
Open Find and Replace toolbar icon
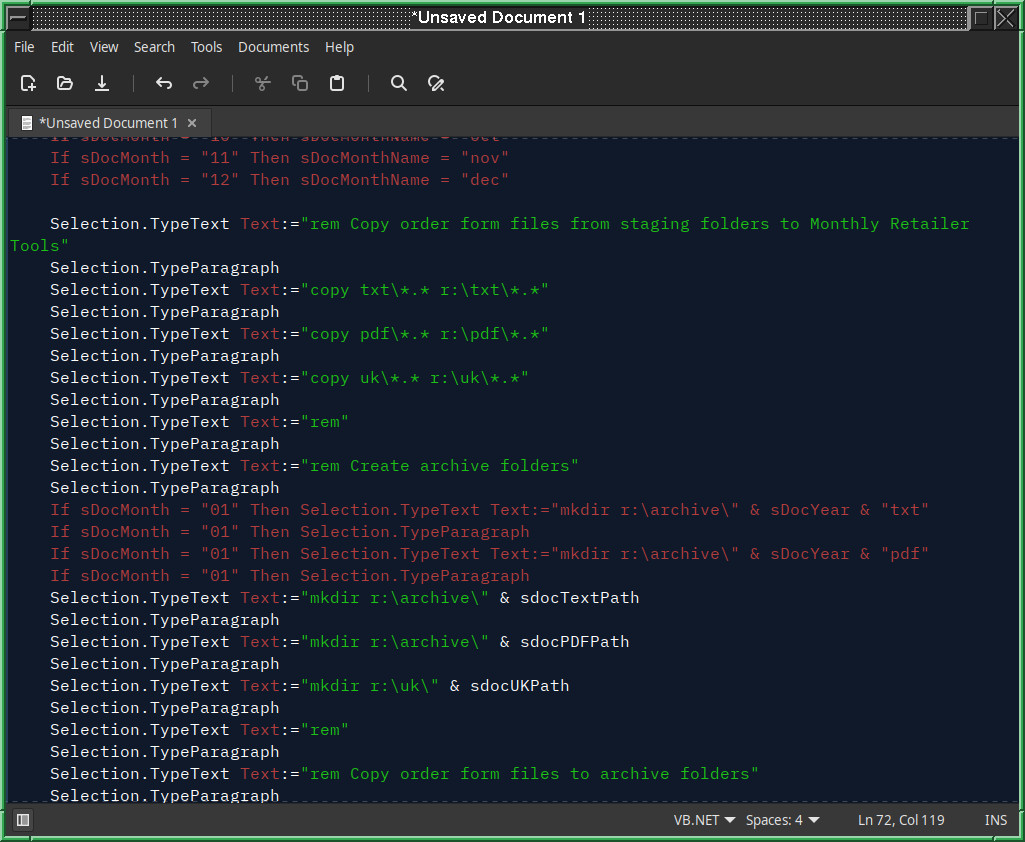(436, 84)
